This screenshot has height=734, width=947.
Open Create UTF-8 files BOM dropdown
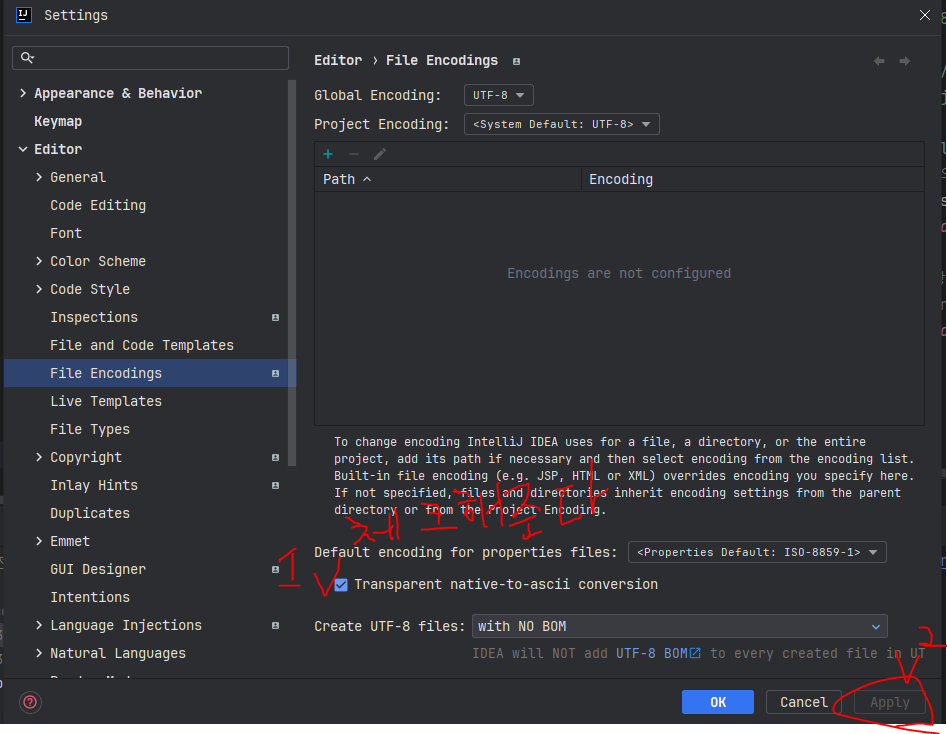[x=679, y=626]
